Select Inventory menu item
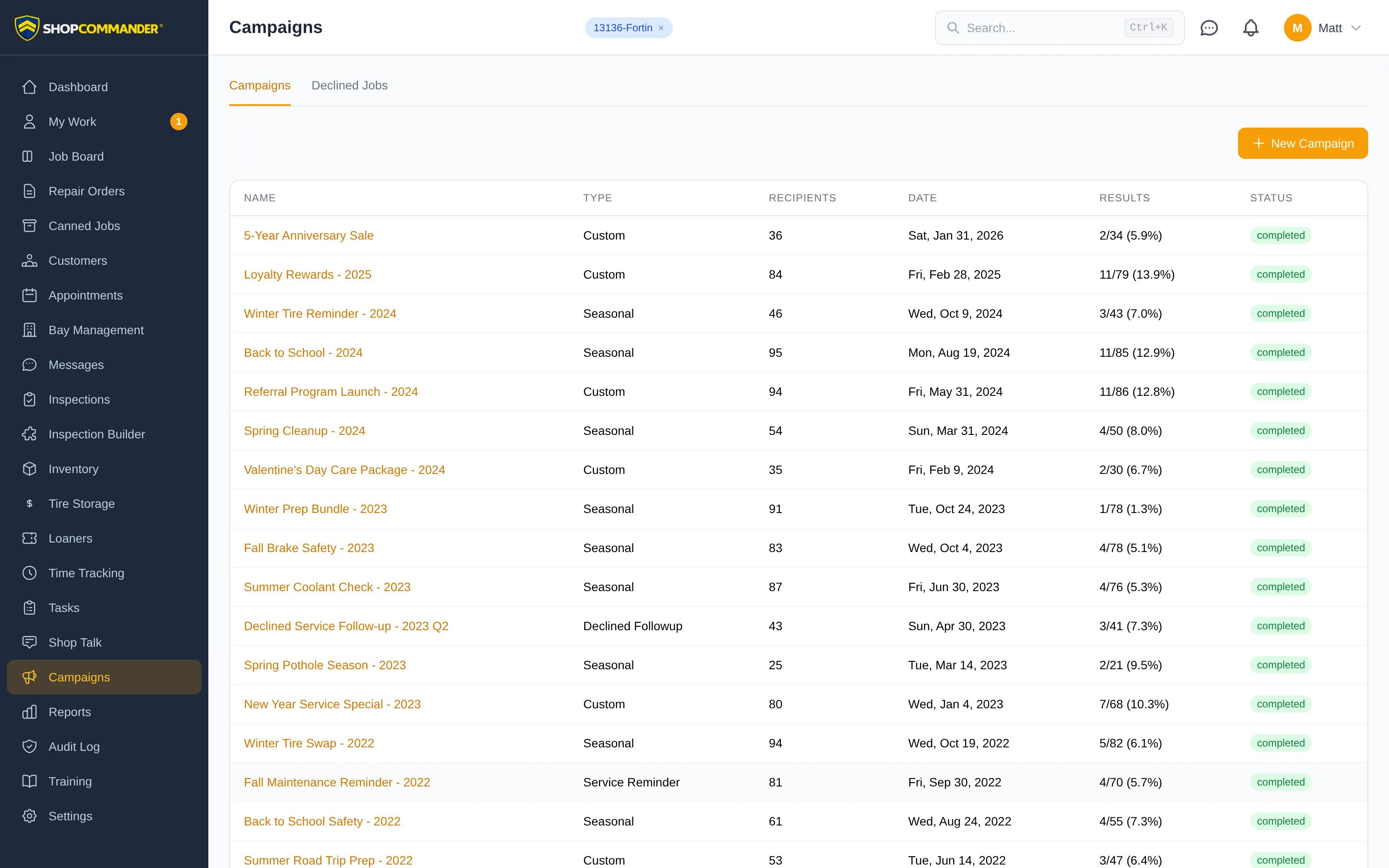The image size is (1389, 868). [x=104, y=469]
